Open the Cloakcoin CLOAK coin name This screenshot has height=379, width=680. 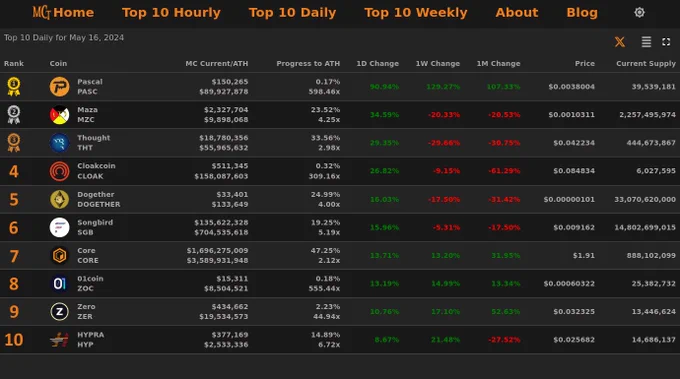pyautogui.click(x=96, y=171)
